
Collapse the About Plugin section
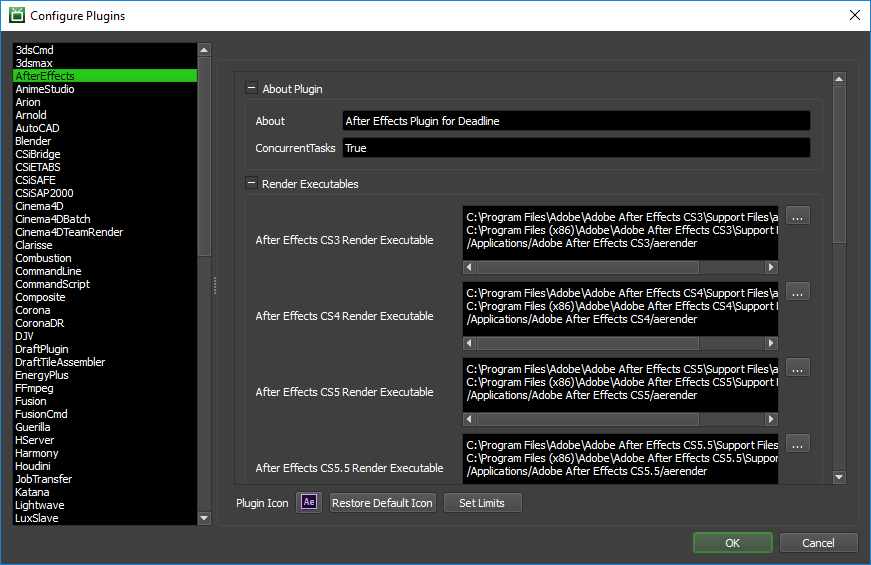[252, 88]
